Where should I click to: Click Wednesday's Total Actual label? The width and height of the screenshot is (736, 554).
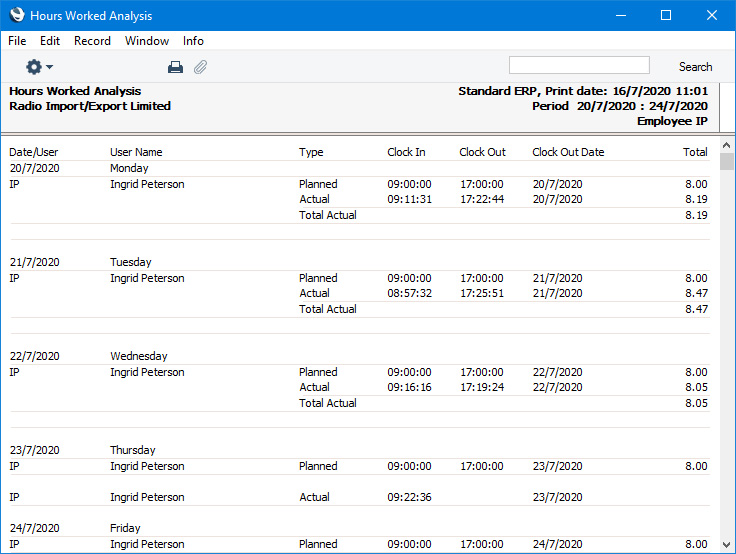328,403
